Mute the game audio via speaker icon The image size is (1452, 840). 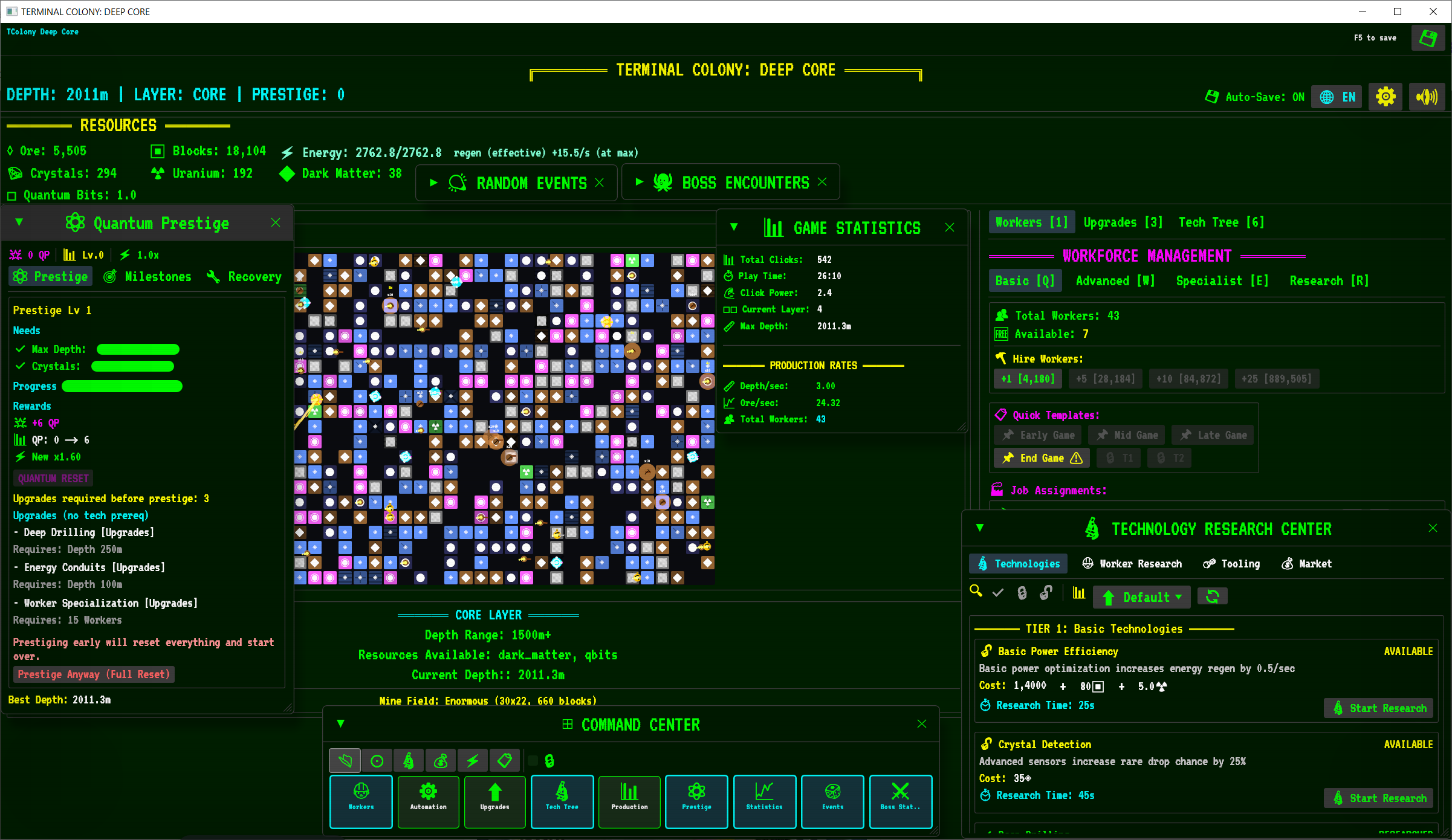tap(1427, 96)
